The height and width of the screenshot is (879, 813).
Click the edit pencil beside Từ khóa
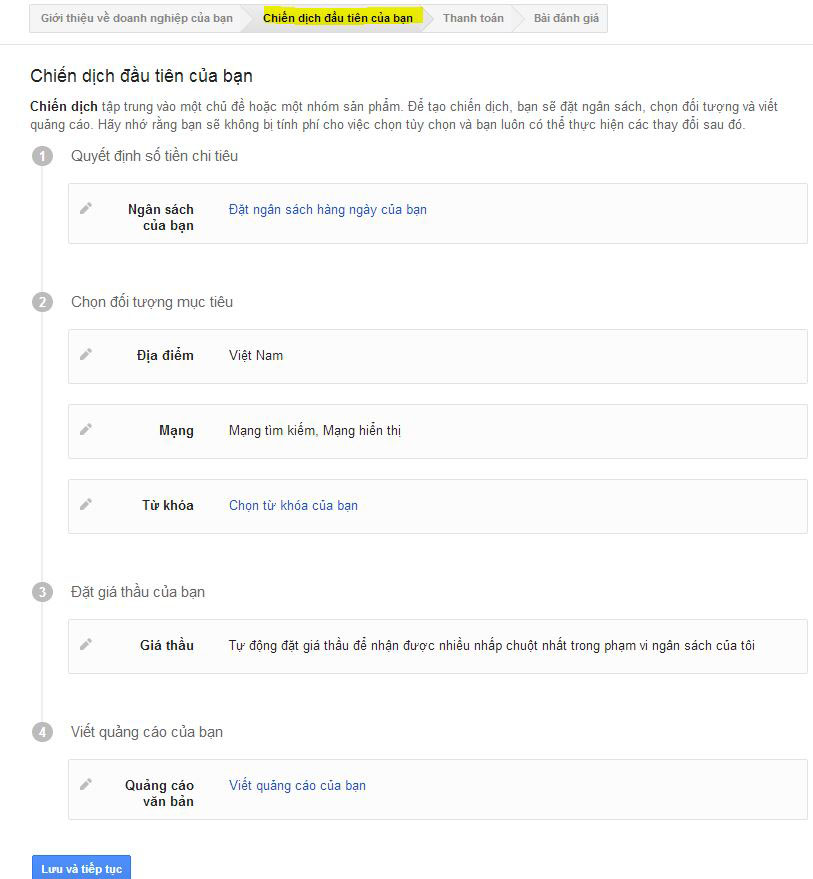(86, 505)
